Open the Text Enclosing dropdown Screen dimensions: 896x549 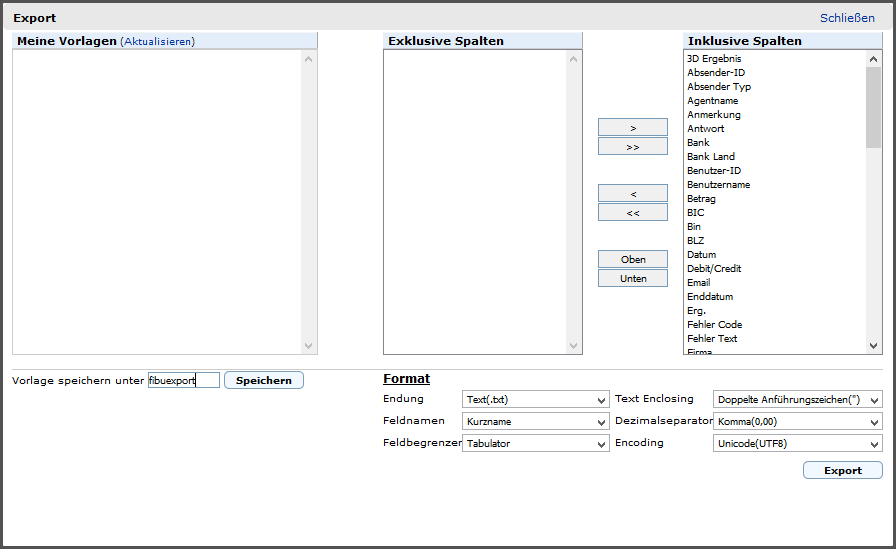pos(798,399)
